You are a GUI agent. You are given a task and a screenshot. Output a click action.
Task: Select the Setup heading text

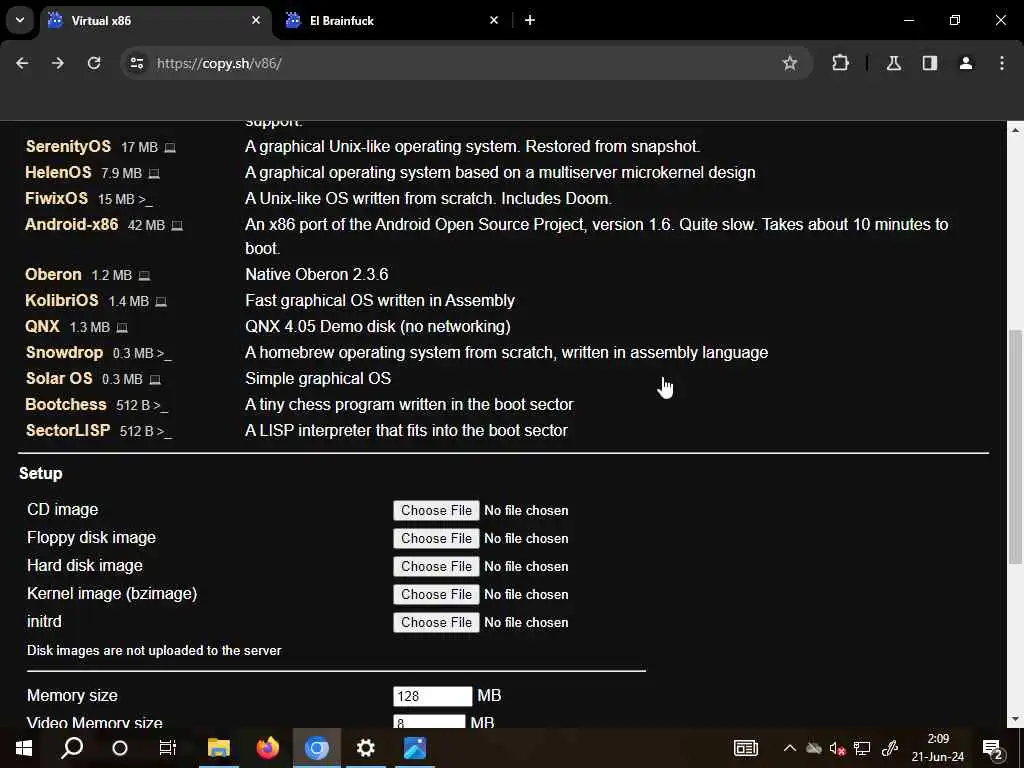[40, 473]
